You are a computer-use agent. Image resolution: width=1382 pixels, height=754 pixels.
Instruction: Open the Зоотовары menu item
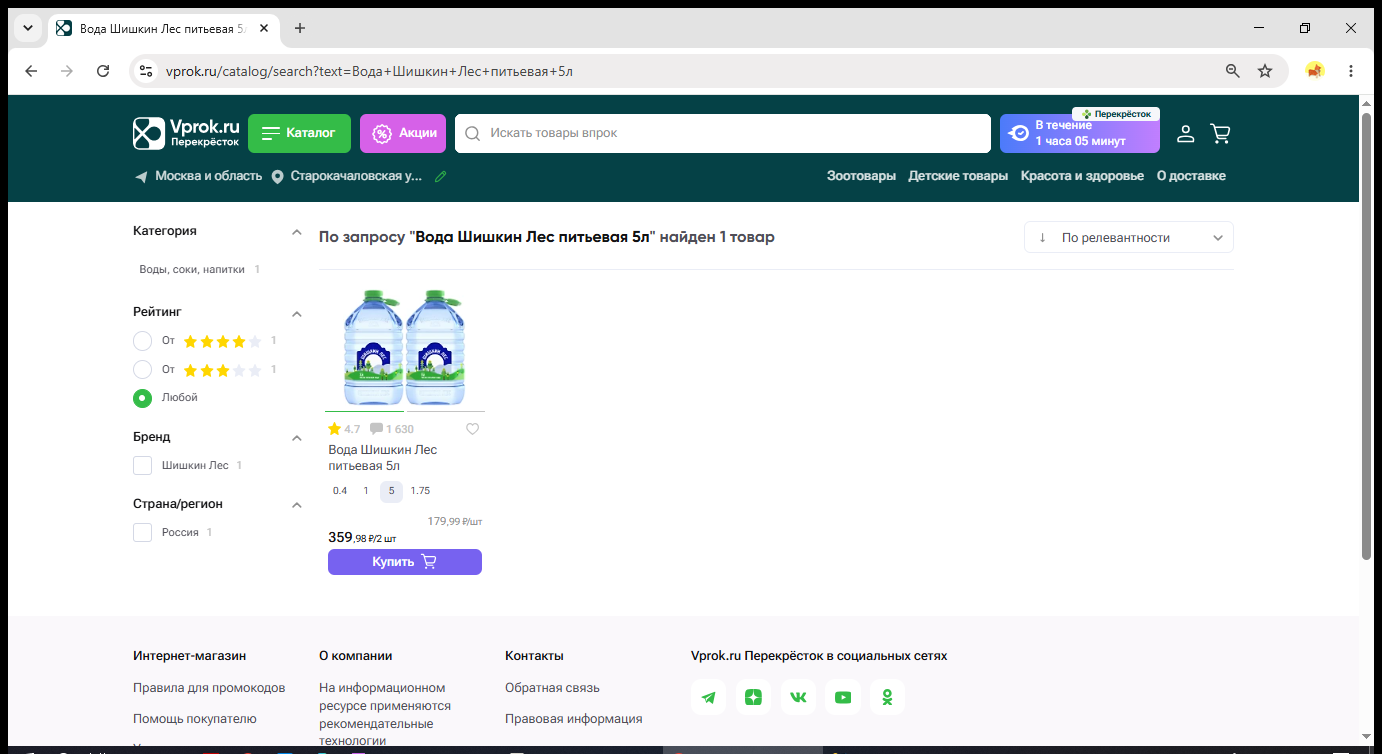point(861,176)
